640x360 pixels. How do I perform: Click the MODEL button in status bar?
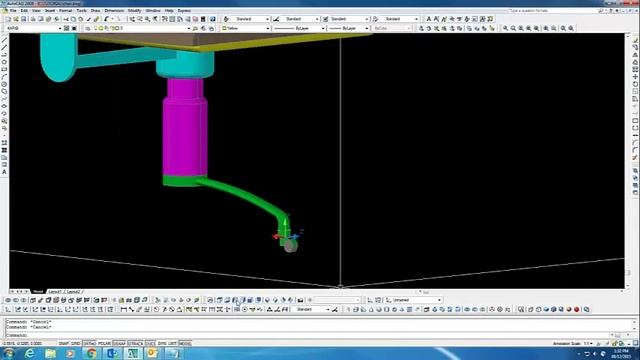tap(185, 344)
